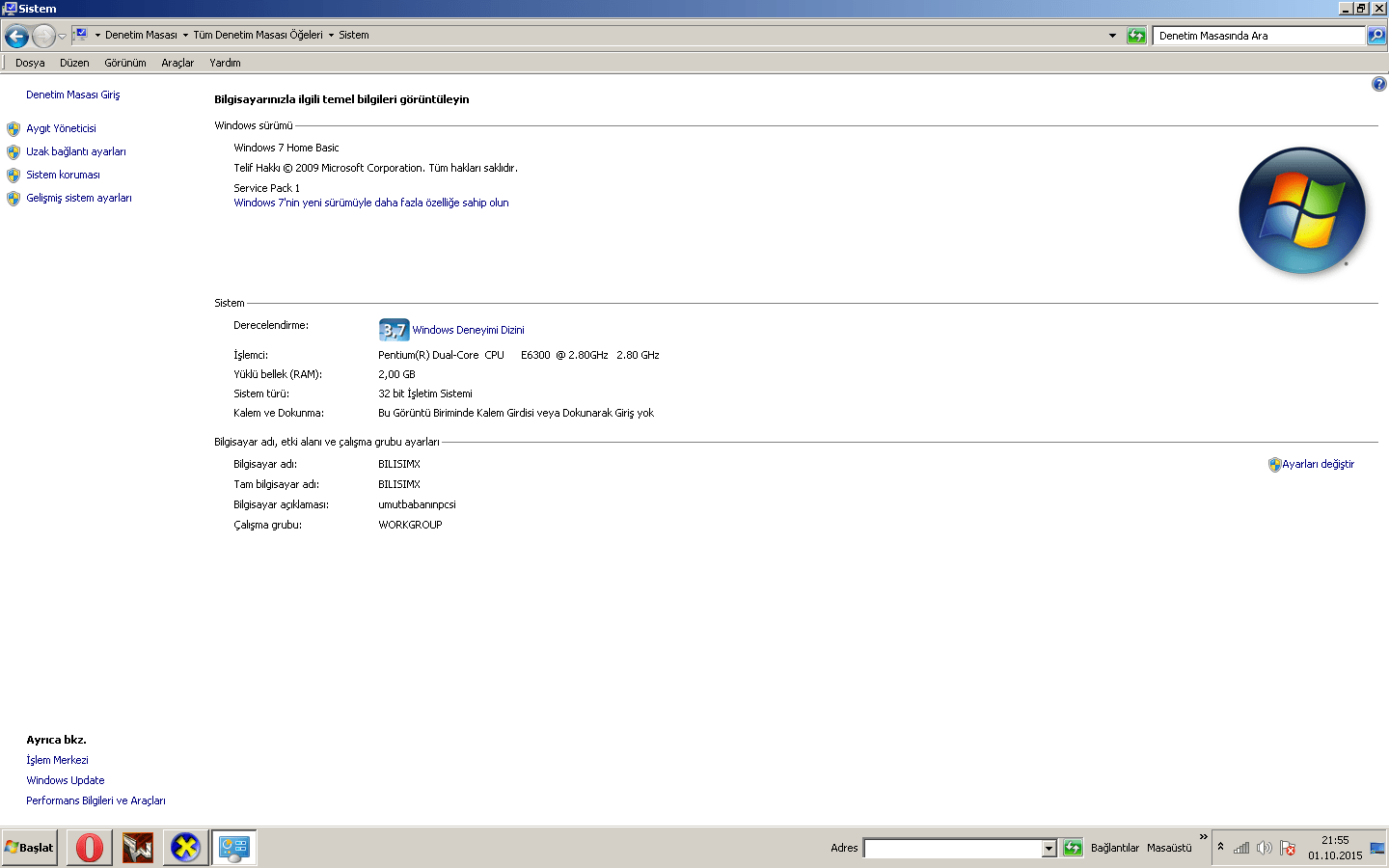Open Performans Bilgileri ve Araçları

pyautogui.click(x=95, y=800)
